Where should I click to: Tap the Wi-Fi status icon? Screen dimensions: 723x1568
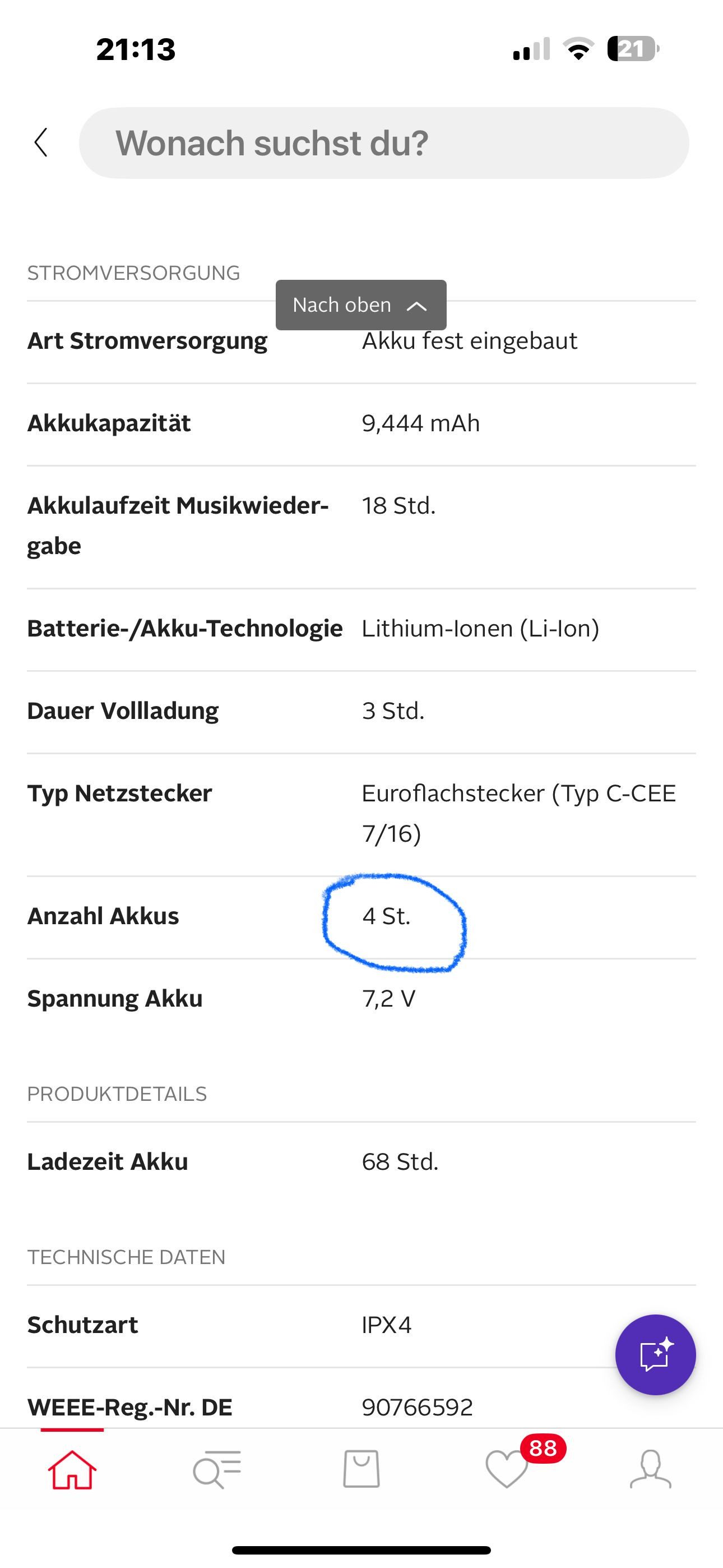point(579,49)
